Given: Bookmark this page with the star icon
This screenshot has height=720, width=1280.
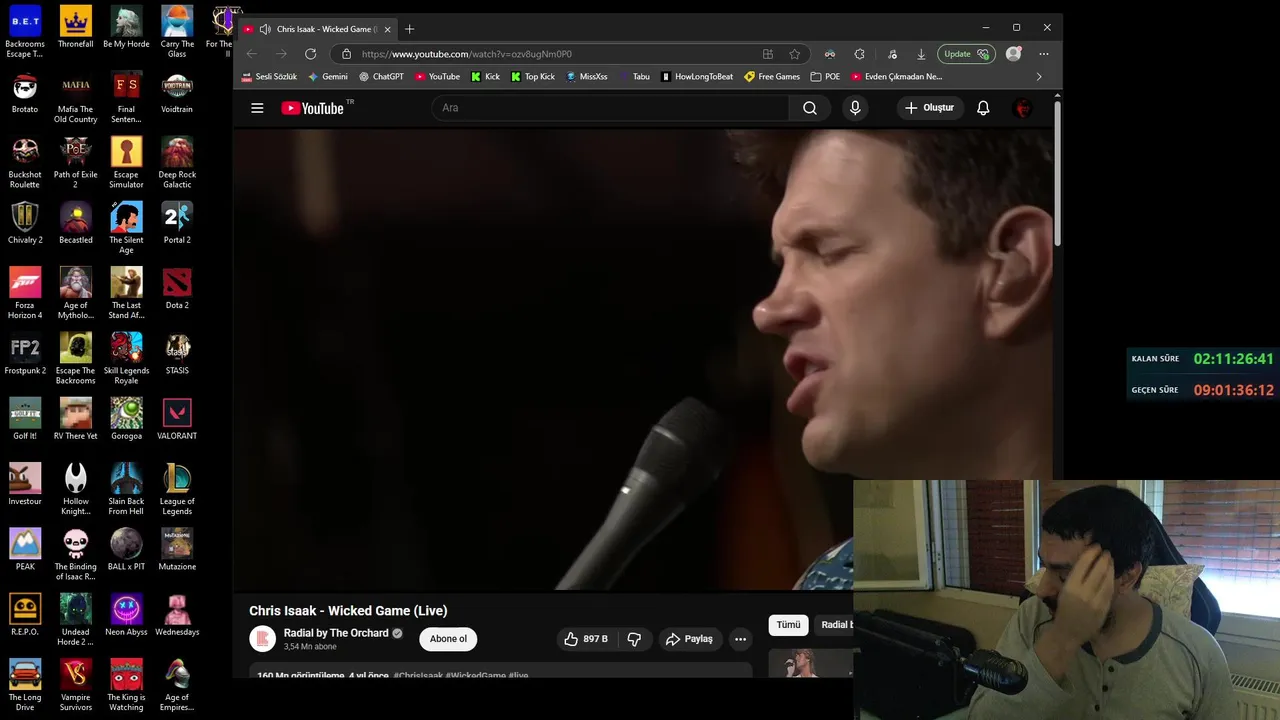Looking at the screenshot, I should pos(795,54).
